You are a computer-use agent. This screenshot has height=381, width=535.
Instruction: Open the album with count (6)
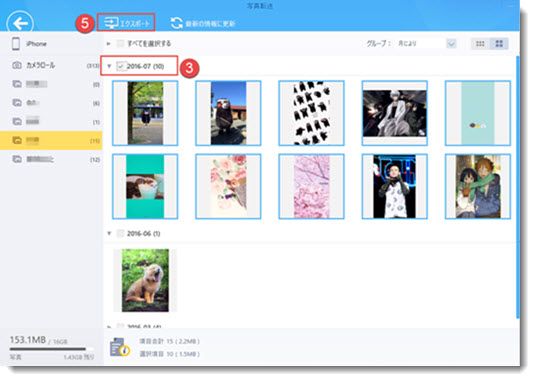(51, 103)
